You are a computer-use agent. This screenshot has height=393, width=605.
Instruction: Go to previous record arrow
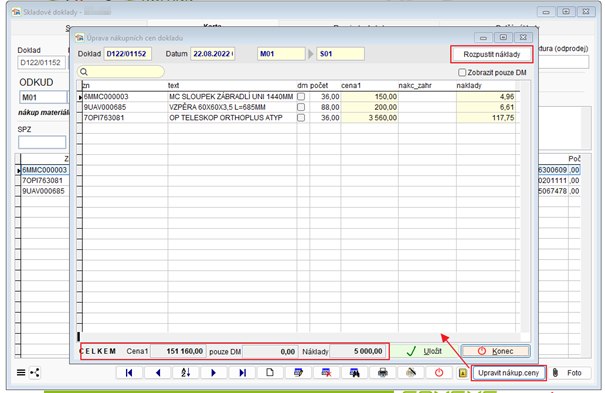pos(158,373)
